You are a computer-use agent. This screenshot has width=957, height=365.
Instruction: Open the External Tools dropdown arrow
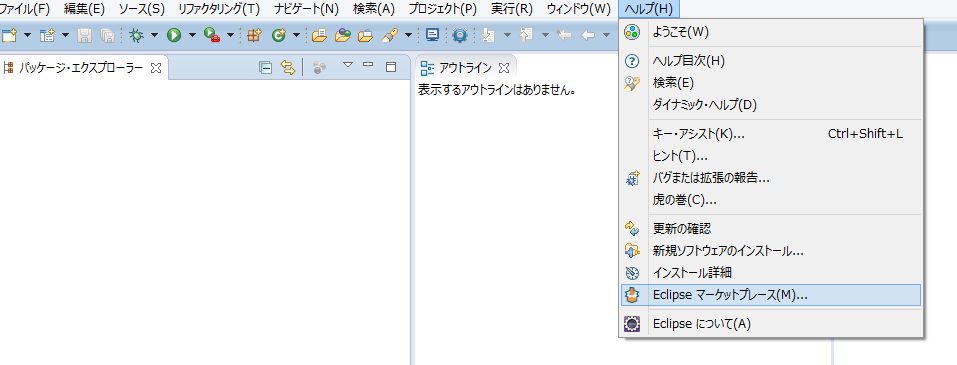pyautogui.click(x=230, y=35)
